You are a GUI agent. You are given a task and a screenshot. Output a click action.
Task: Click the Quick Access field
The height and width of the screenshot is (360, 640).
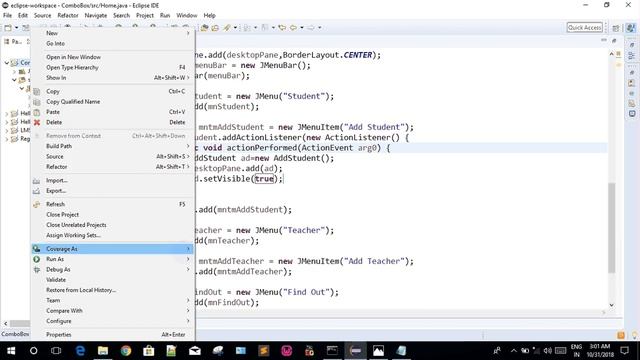[584, 27]
